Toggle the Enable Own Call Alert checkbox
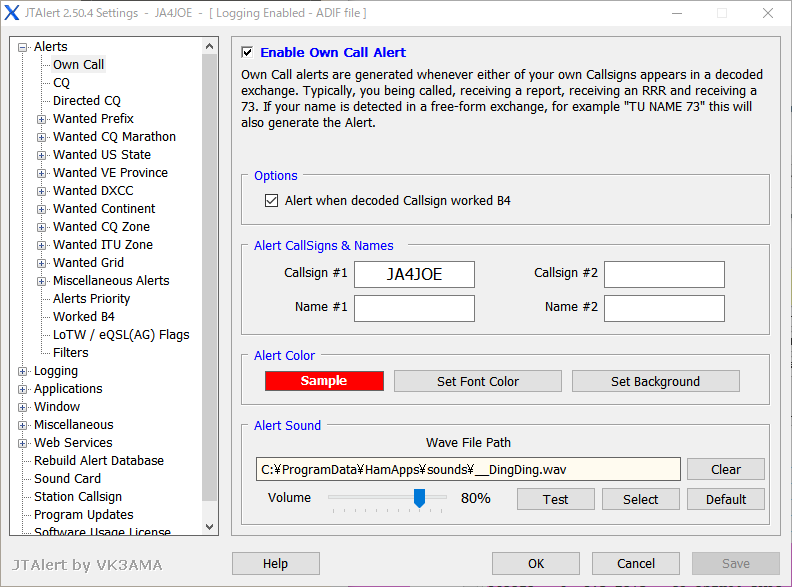Image resolution: width=792 pixels, height=587 pixels. click(248, 52)
